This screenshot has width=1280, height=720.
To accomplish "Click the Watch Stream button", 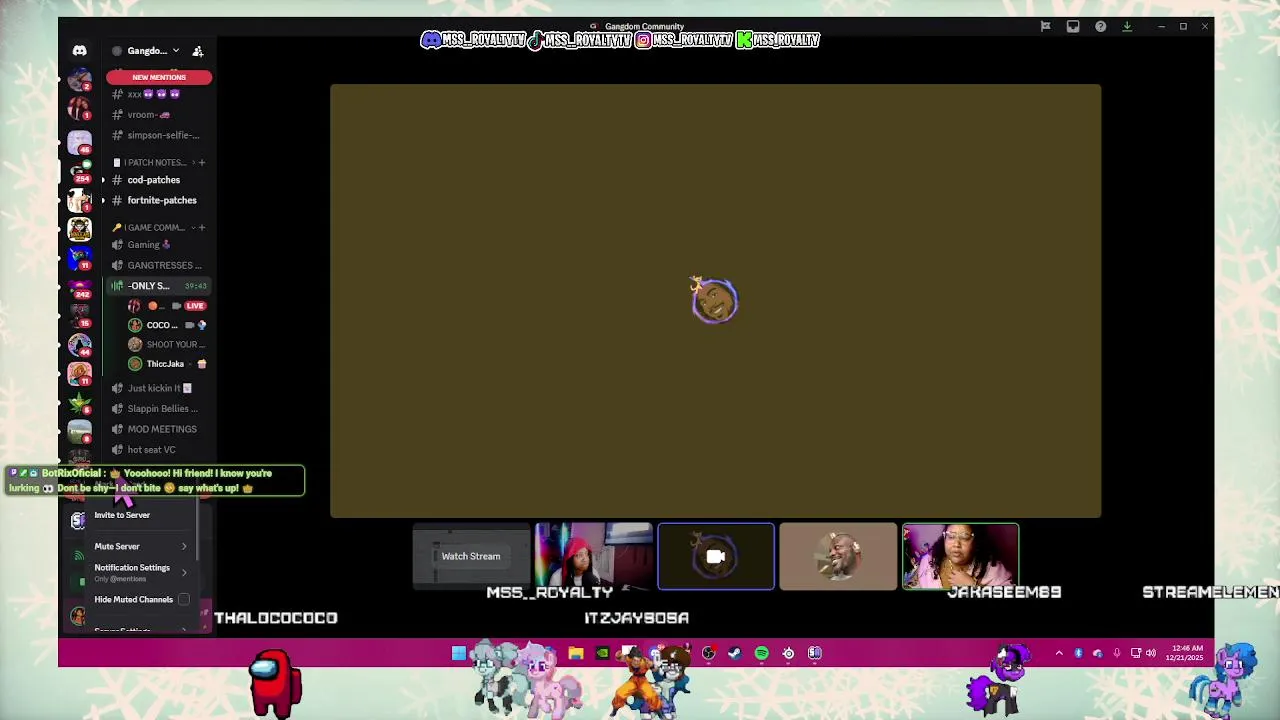I will 471,556.
